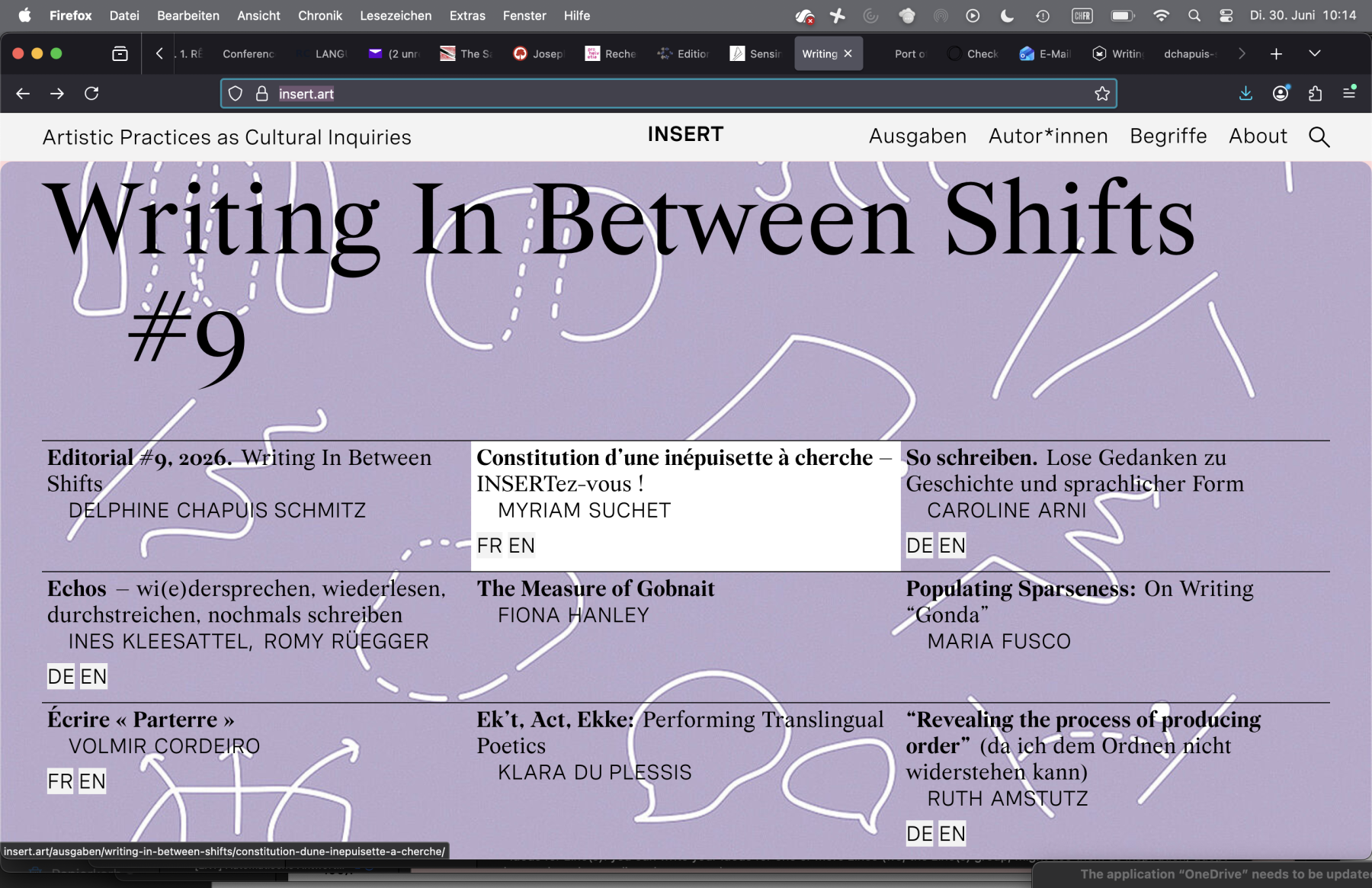Select DE for Caroline Arni's article
The height and width of the screenshot is (888, 1372).
[x=919, y=546]
